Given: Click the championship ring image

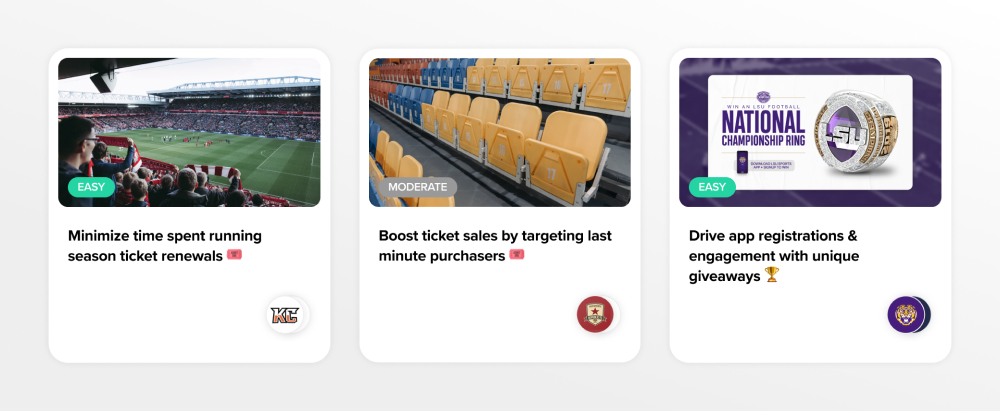Looking at the screenshot, I should click(857, 134).
